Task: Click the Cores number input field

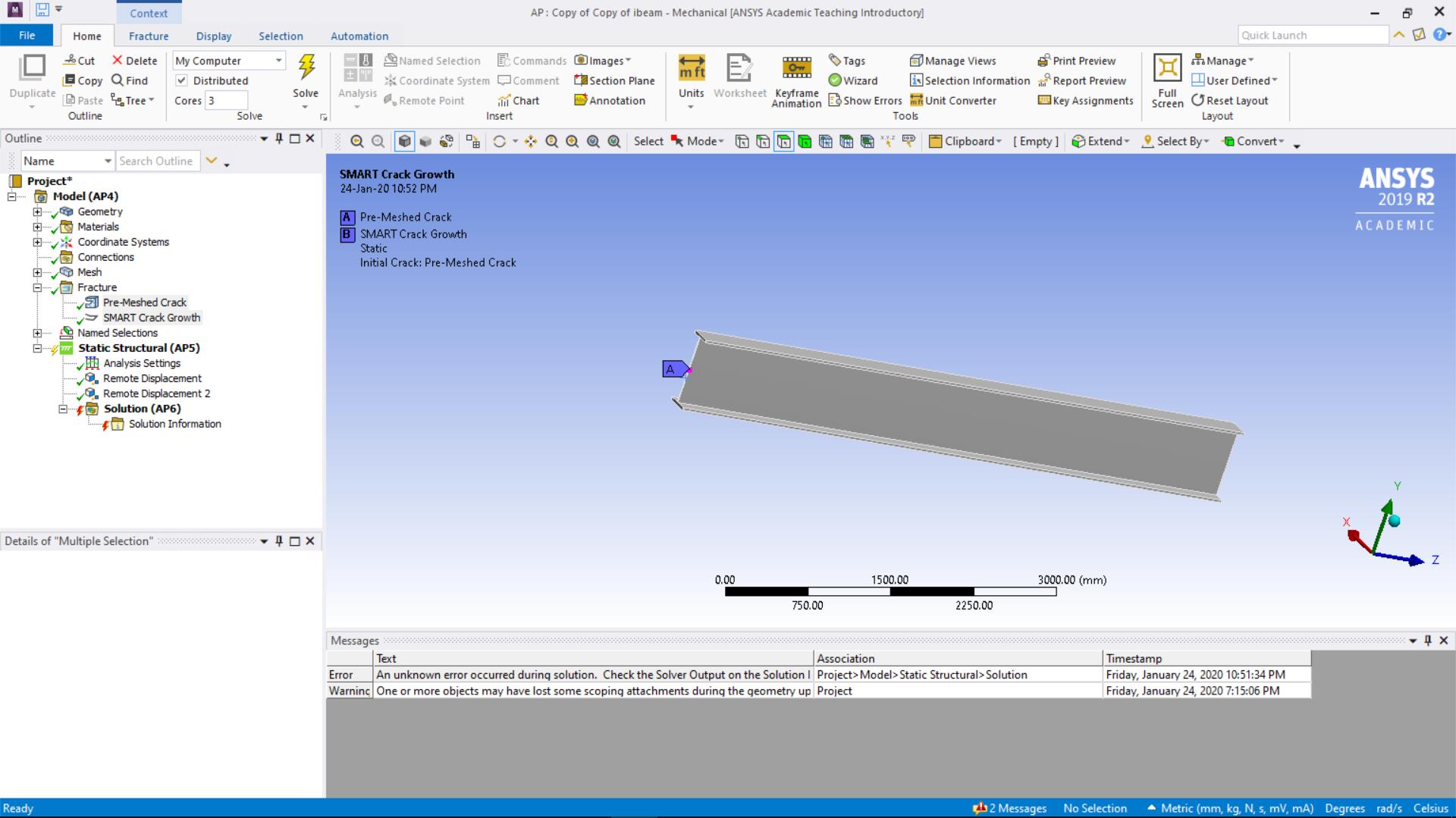Action: click(x=227, y=100)
